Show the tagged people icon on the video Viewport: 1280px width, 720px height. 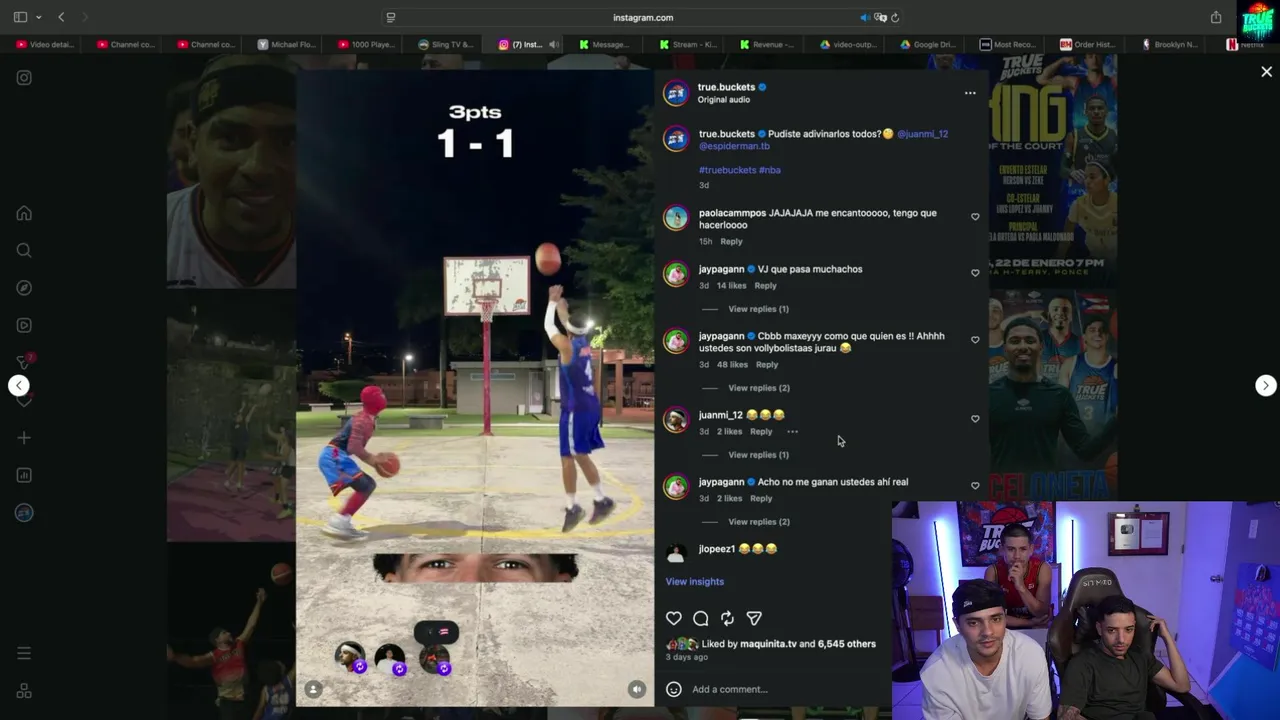[313, 689]
